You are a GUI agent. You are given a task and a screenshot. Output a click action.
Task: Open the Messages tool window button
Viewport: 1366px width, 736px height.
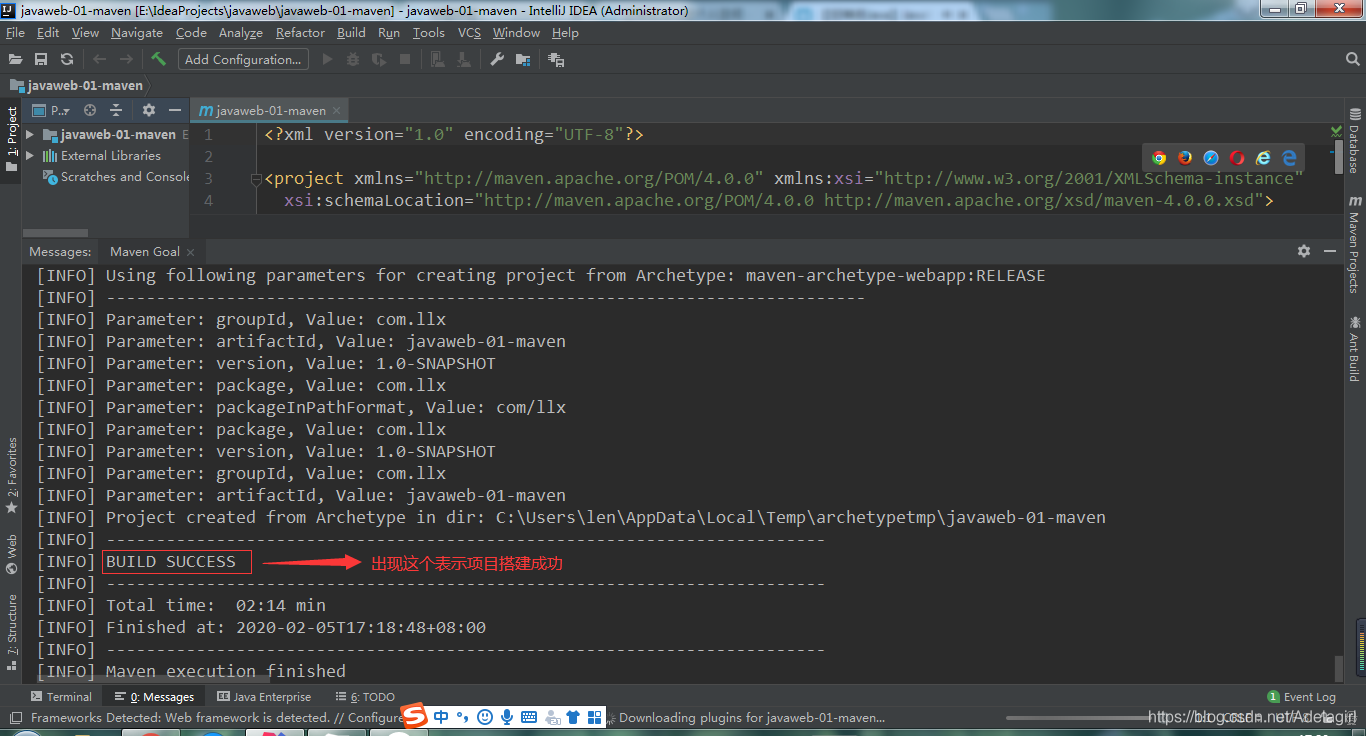pos(154,696)
